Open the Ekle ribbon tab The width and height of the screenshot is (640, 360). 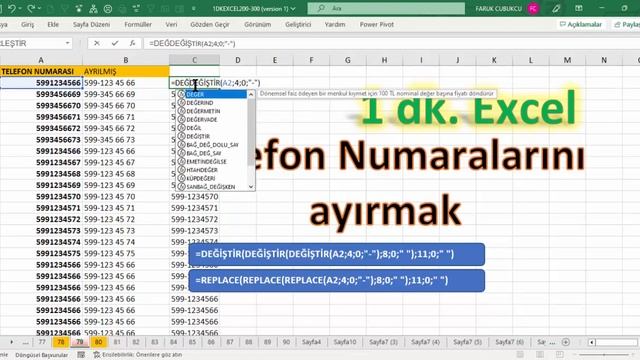pos(53,24)
